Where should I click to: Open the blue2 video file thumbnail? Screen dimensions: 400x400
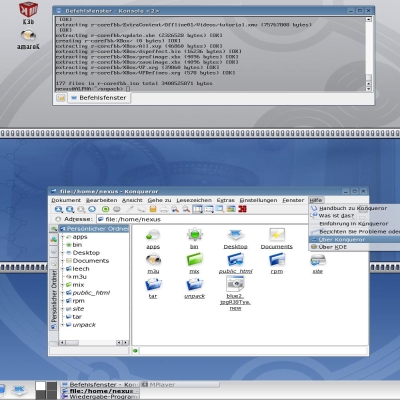(x=235, y=284)
